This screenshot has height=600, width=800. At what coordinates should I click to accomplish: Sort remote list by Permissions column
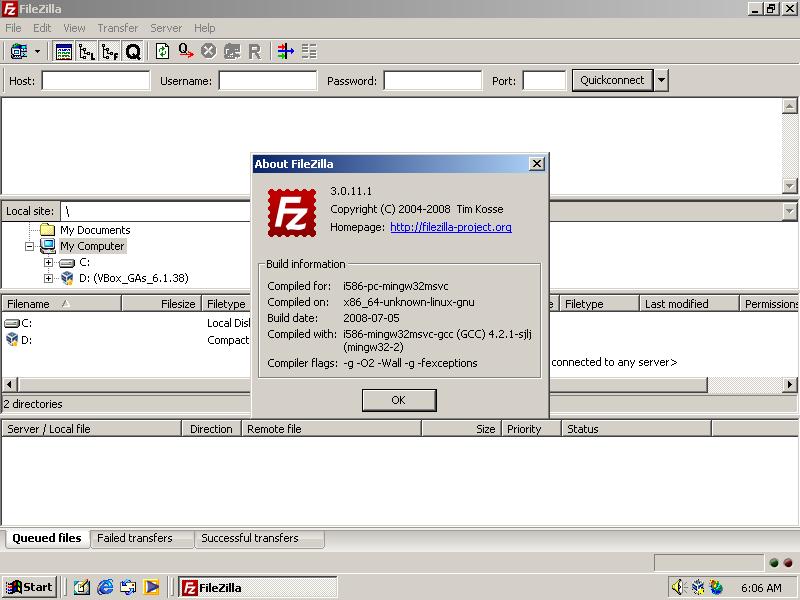click(x=769, y=304)
